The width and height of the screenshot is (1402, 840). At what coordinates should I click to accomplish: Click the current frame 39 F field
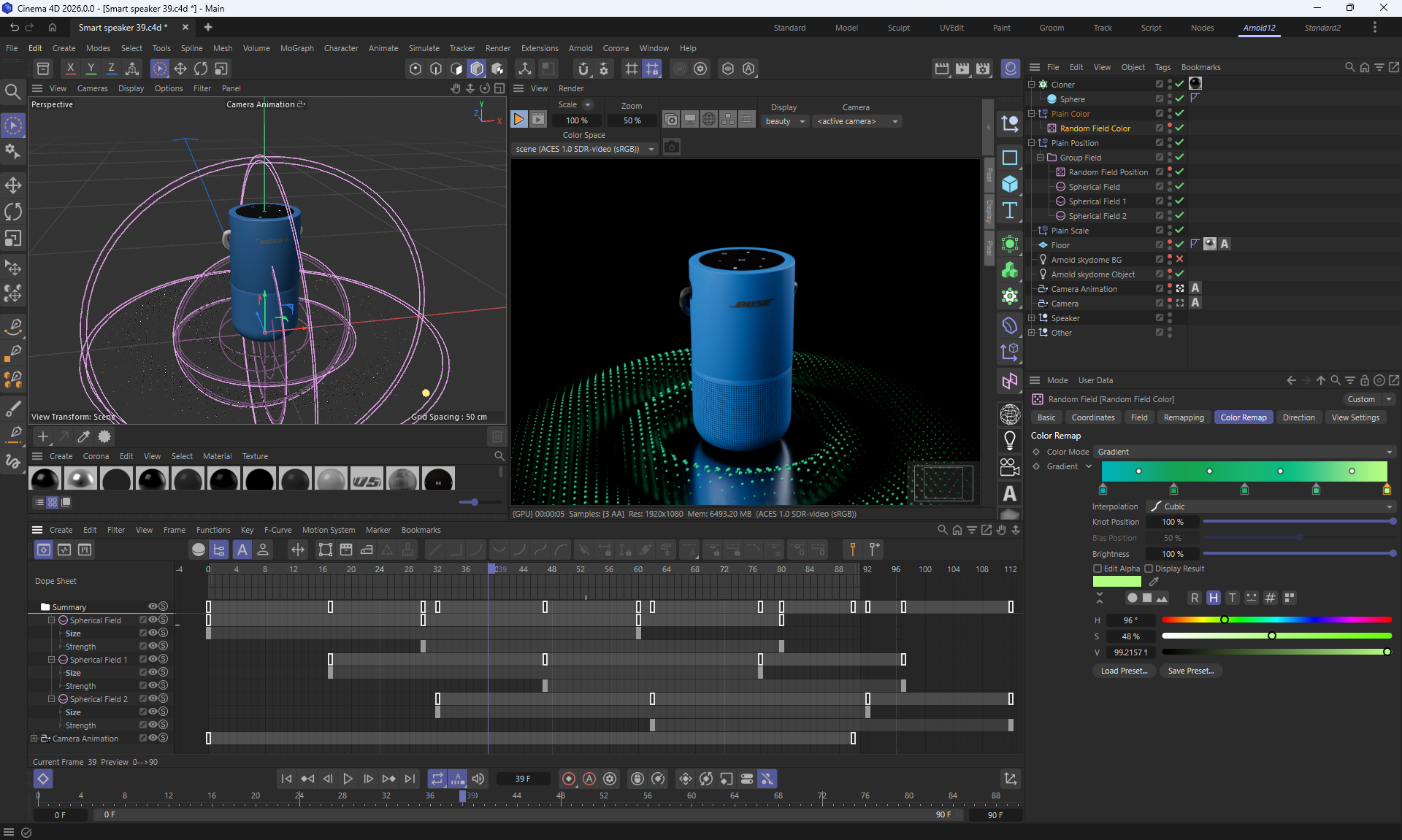(523, 779)
